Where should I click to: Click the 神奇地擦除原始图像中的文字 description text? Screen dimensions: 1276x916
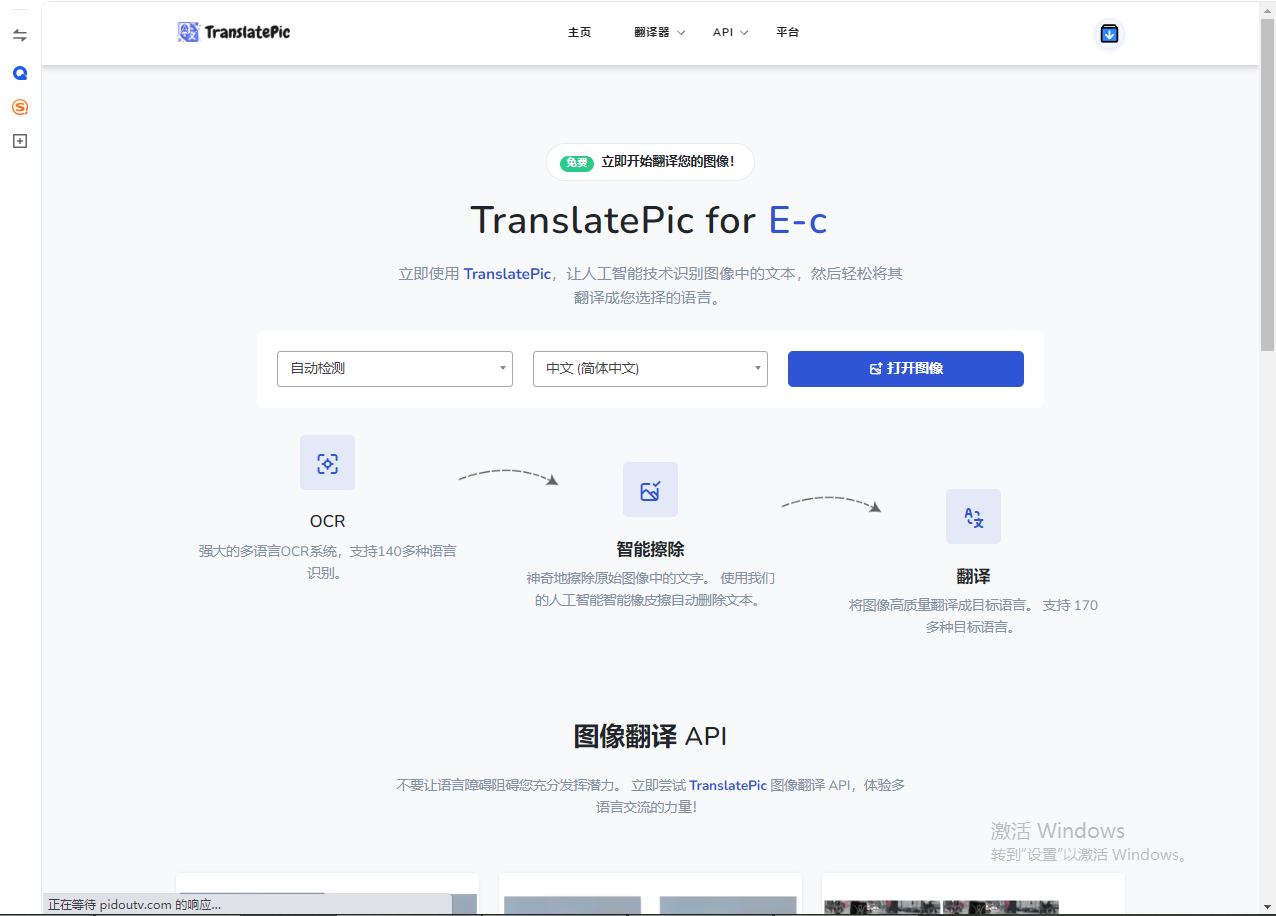(x=650, y=589)
